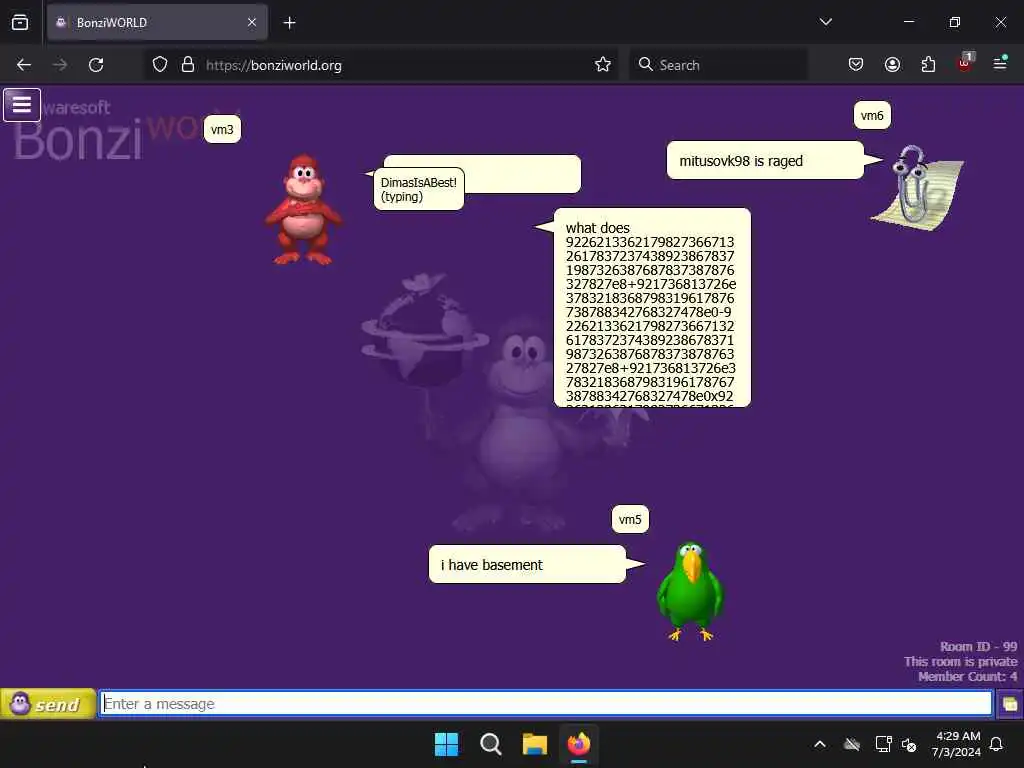Click the Room ID - 99 text
Screen dimensions: 1024x768
[x=978, y=647]
